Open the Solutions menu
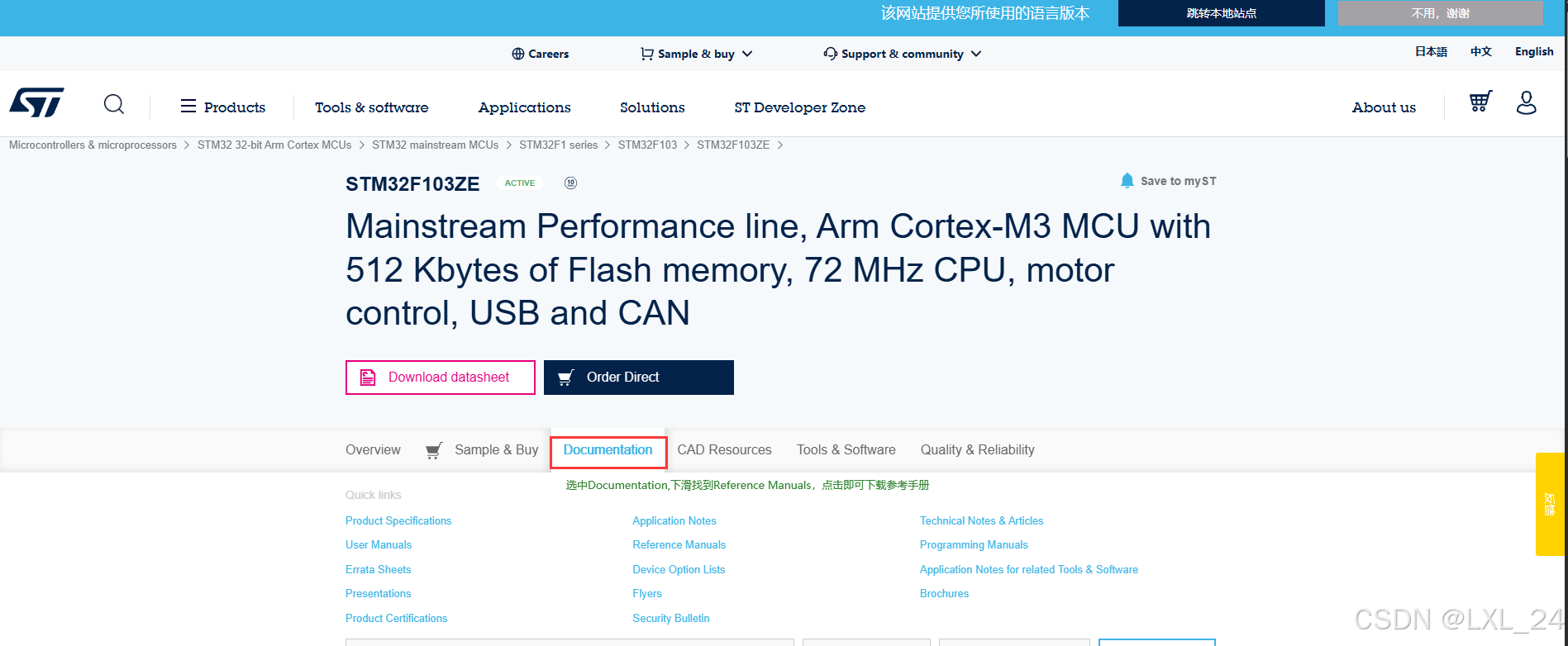 pyautogui.click(x=652, y=107)
